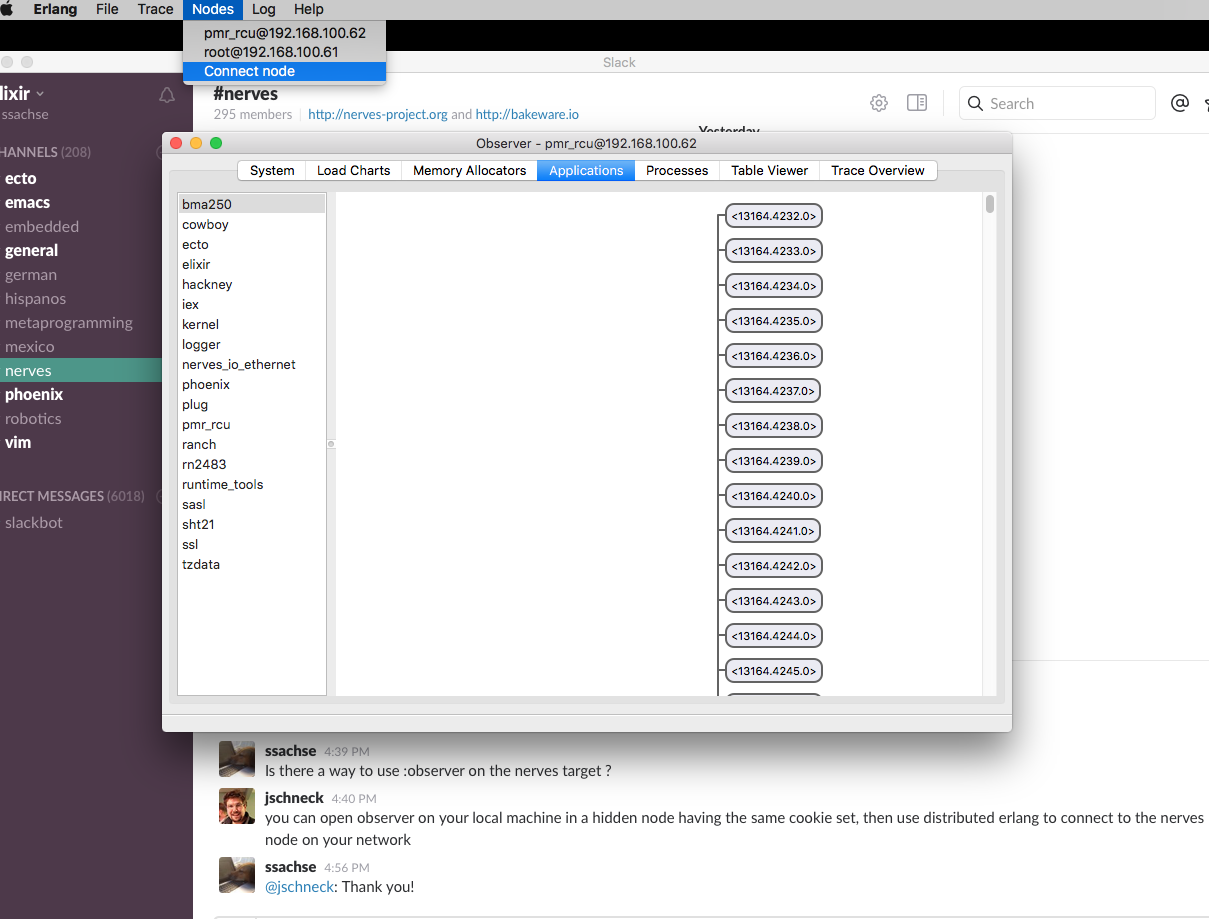Click the 295 members count
The image size is (1209, 919).
253,115
